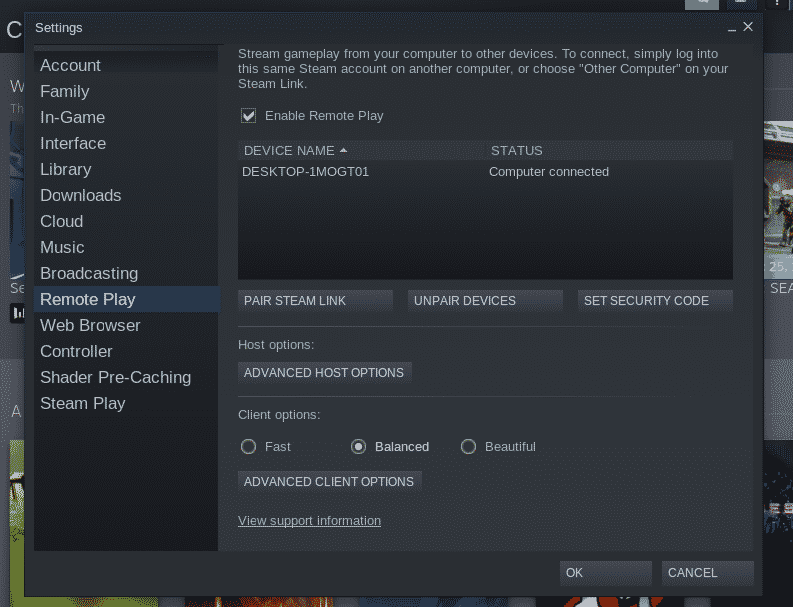
Task: Select the DESKTOP-1MOGT01 device row
Action: (485, 172)
